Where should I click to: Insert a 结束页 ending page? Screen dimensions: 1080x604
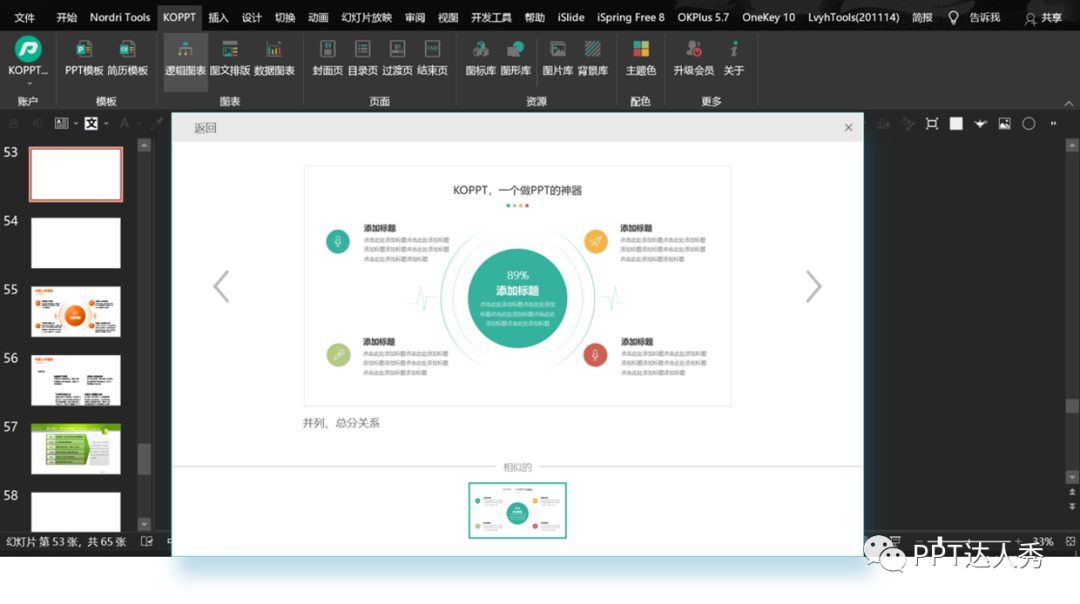tap(433, 57)
